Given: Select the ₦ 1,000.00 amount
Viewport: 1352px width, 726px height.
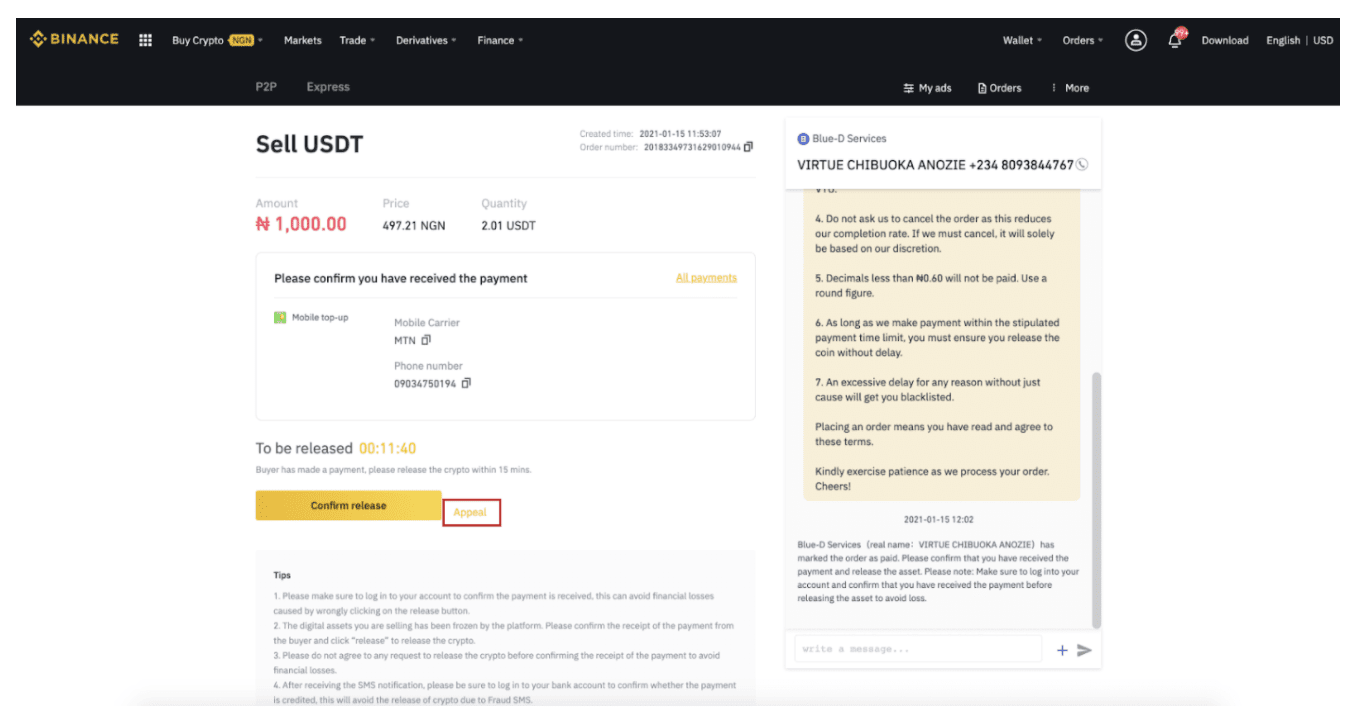Looking at the screenshot, I should click(x=301, y=224).
